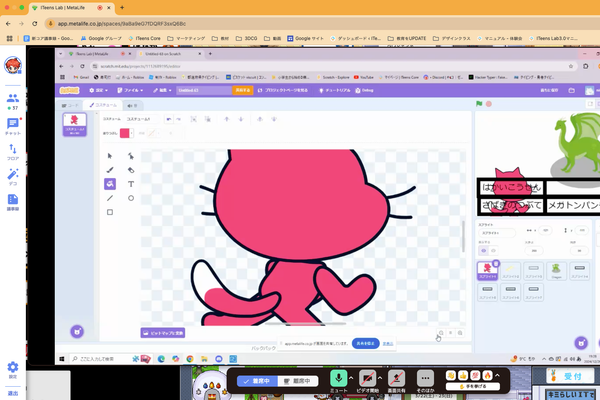Click the Bring to Front icon
The image size is (600, 400).
tap(260, 119)
